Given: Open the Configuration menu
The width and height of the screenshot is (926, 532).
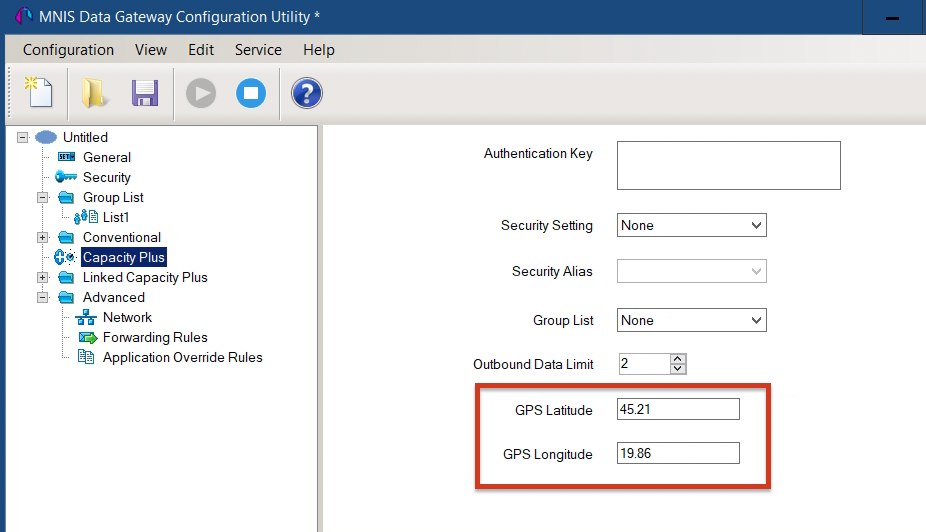Looking at the screenshot, I should point(69,50).
